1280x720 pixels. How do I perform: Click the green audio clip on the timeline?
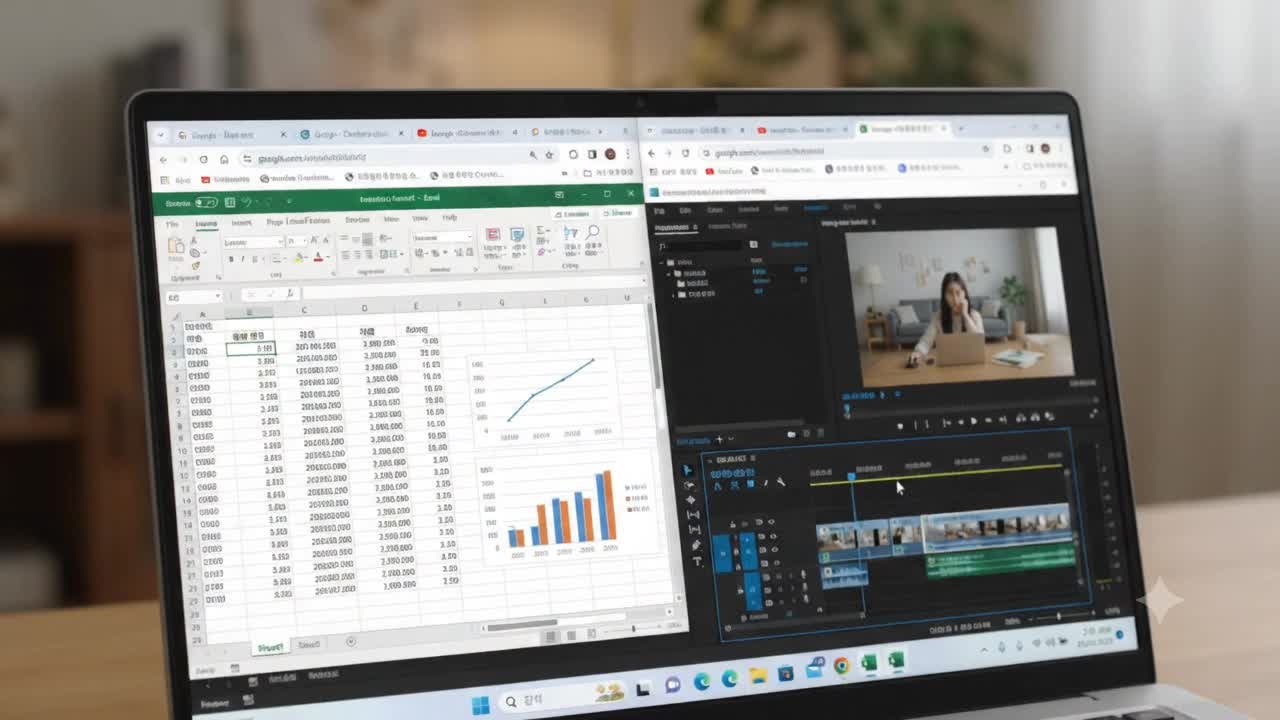pyautogui.click(x=1000, y=561)
